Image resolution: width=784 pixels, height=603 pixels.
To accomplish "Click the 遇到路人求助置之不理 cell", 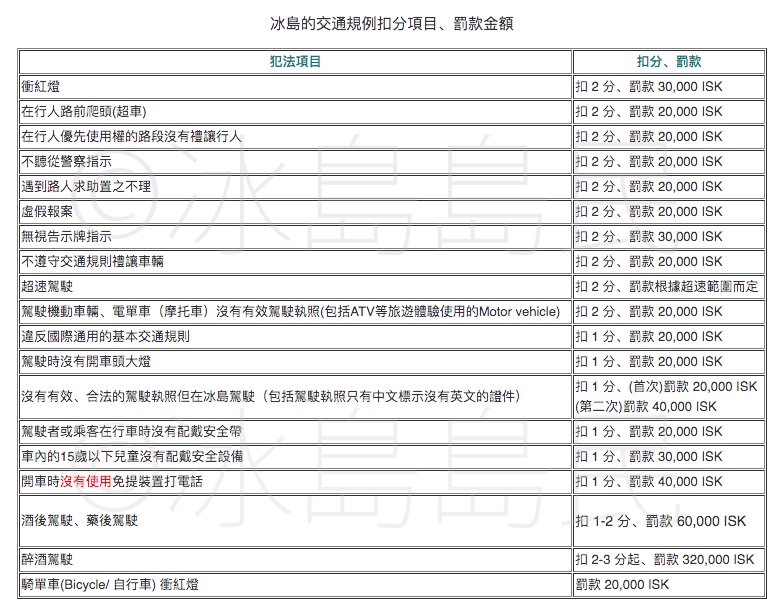I will [x=295, y=186].
